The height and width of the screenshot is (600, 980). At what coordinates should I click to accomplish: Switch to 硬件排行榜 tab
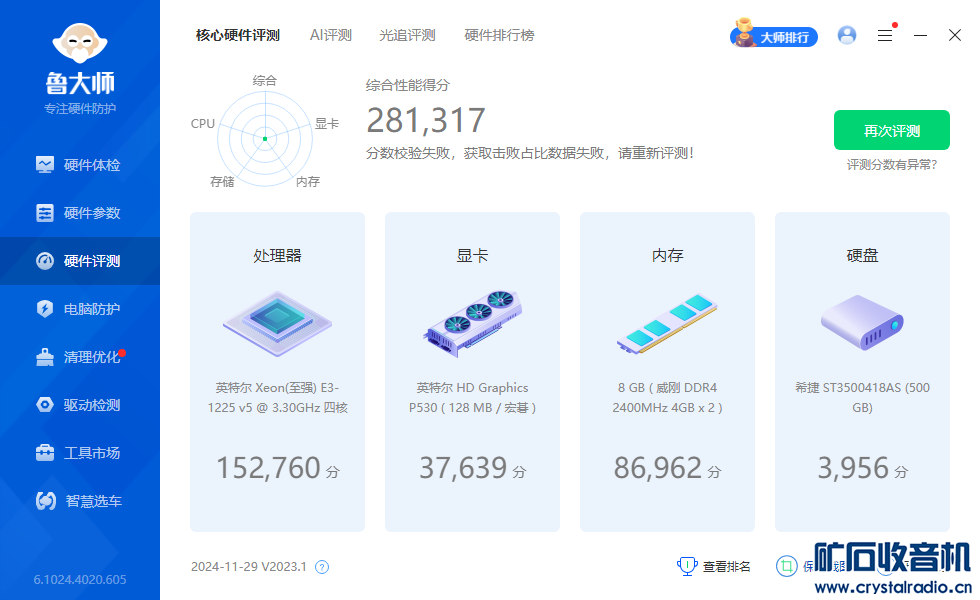tap(499, 35)
